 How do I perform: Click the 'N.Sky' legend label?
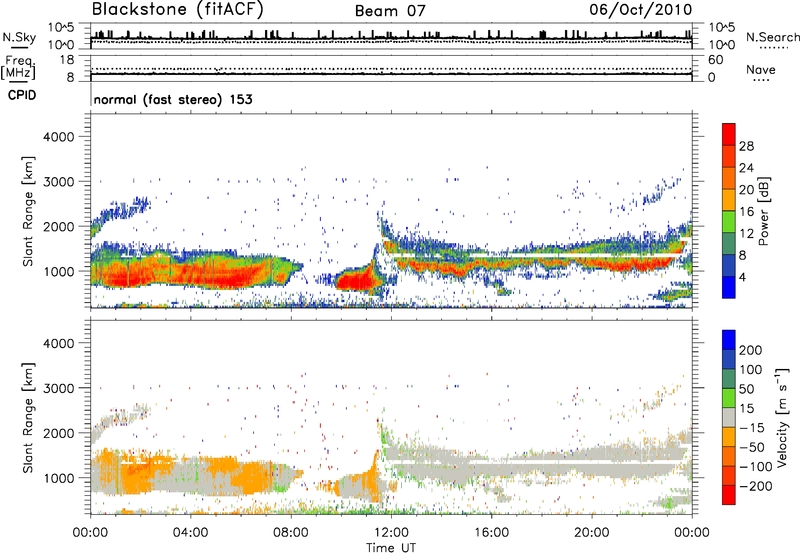19,37
